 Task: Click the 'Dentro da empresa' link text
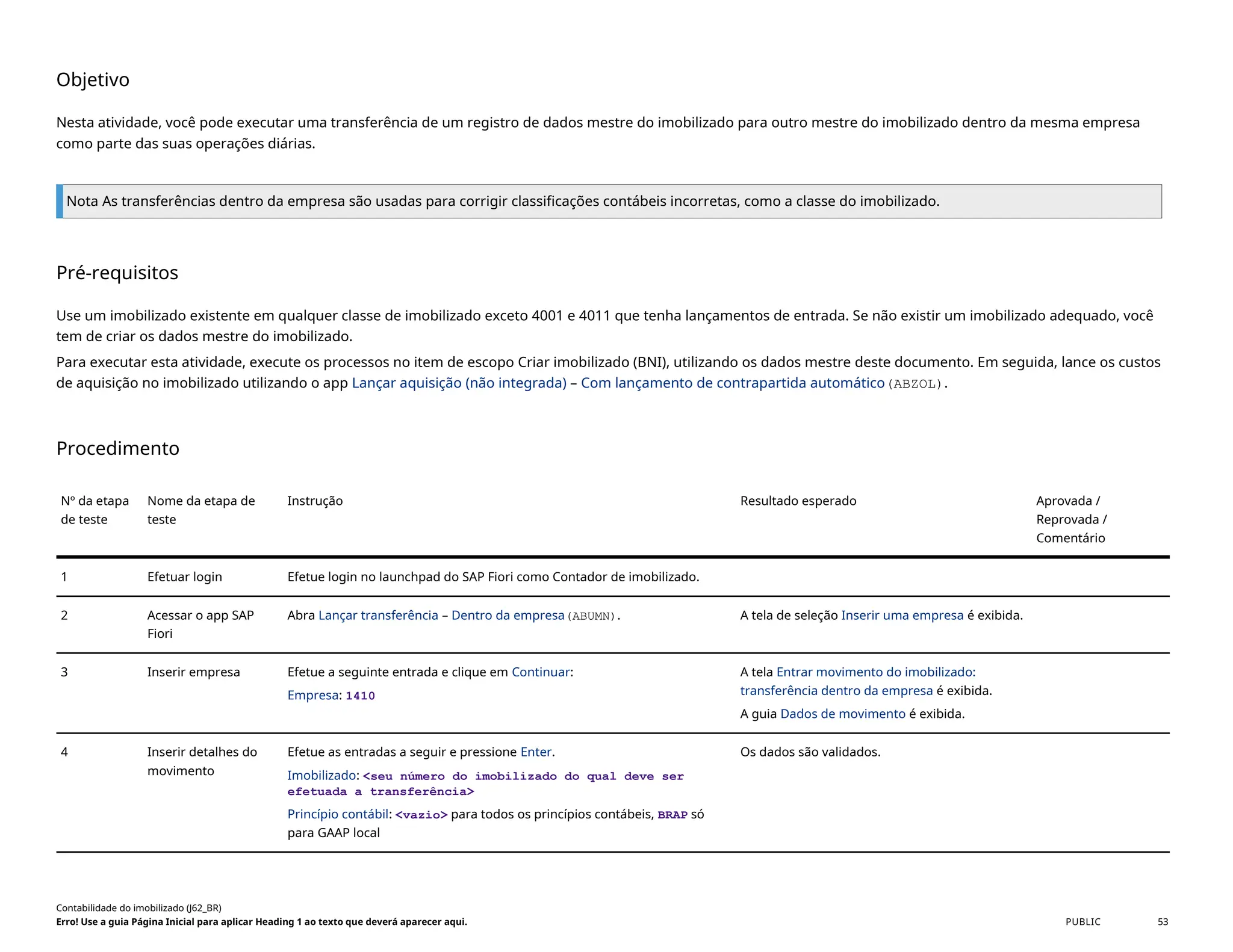click(508, 616)
